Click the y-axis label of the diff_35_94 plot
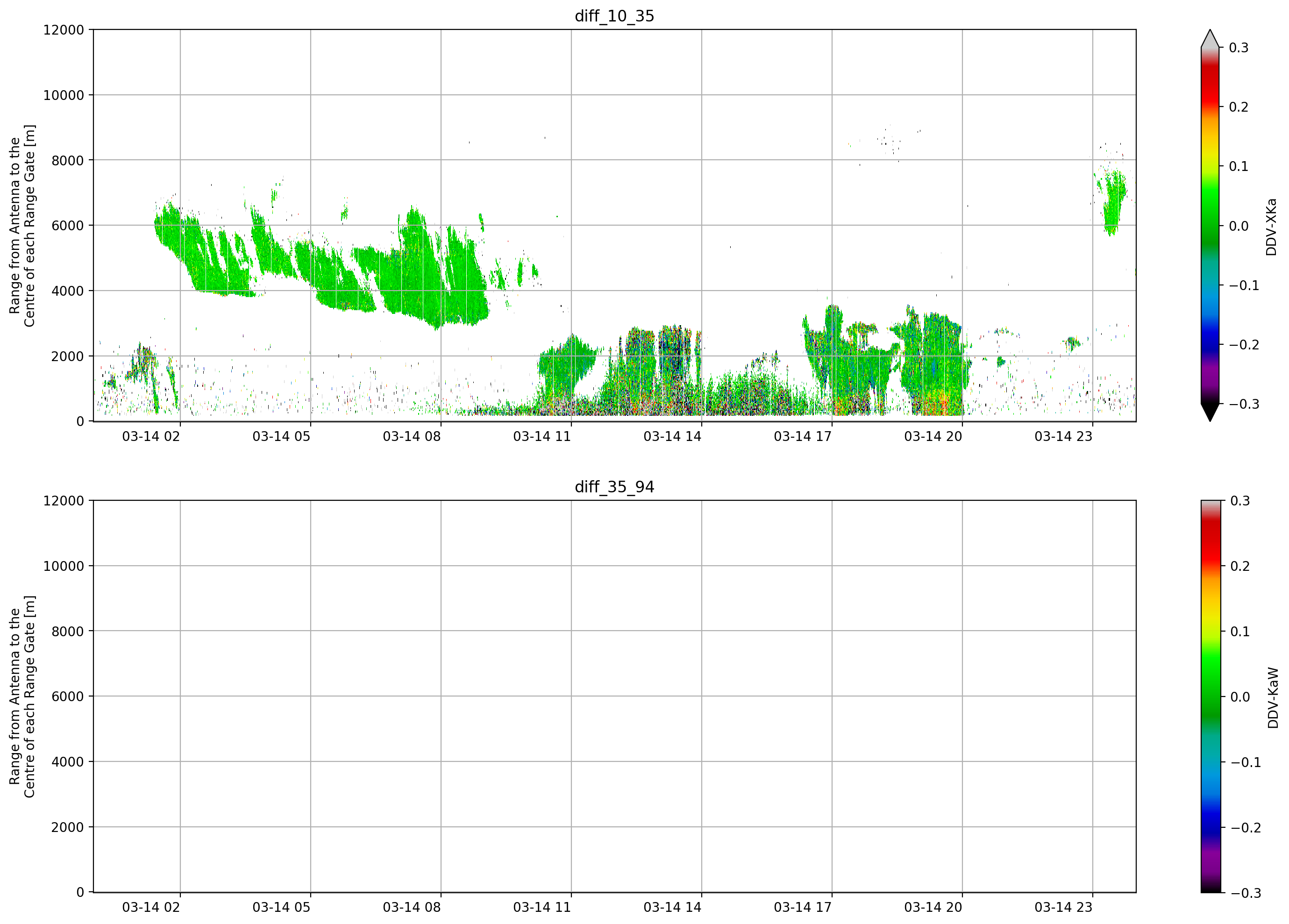This screenshot has height=924, width=1289. (x=22, y=697)
